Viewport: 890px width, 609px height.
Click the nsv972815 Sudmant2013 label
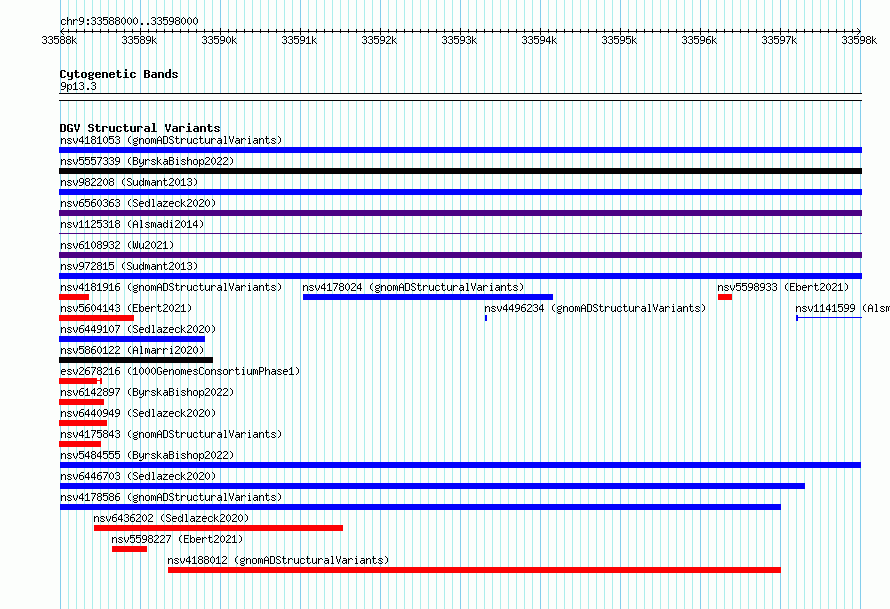129,266
